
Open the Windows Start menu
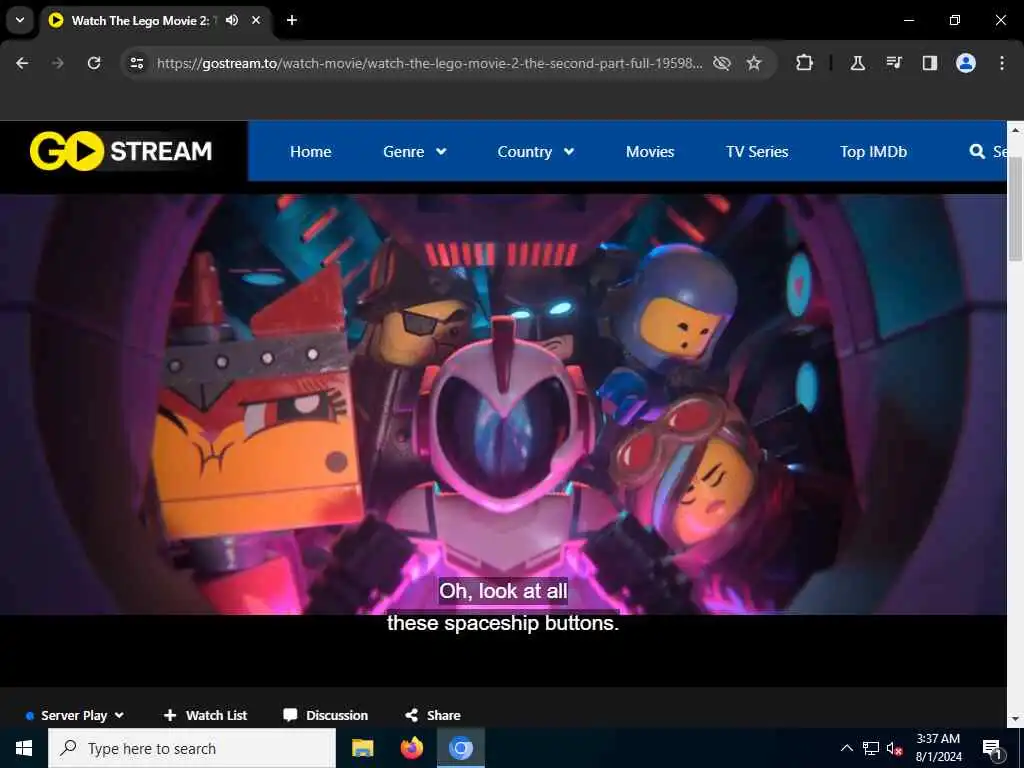[x=24, y=748]
